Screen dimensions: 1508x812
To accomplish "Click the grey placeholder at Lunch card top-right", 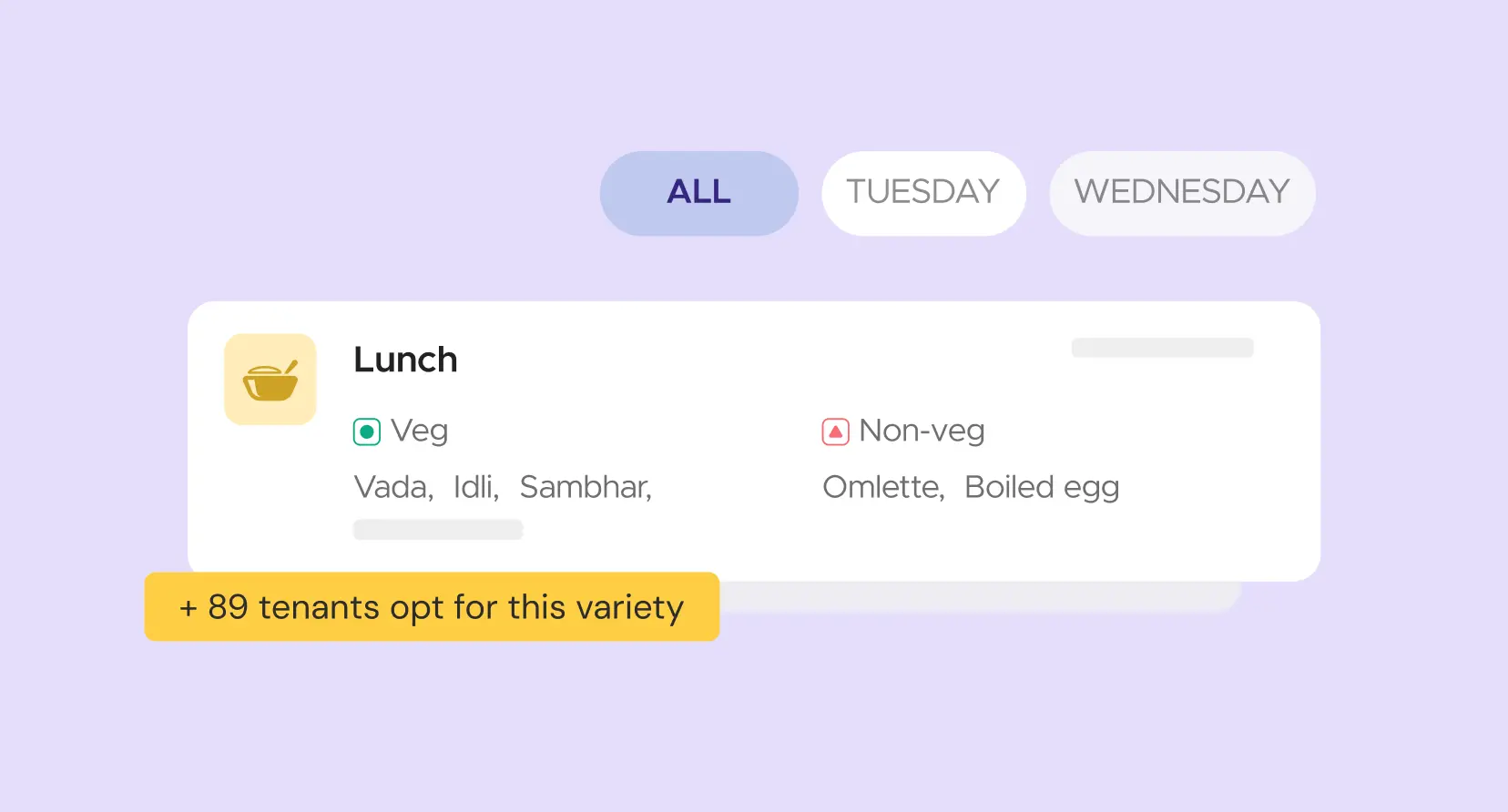I will click(x=1162, y=348).
